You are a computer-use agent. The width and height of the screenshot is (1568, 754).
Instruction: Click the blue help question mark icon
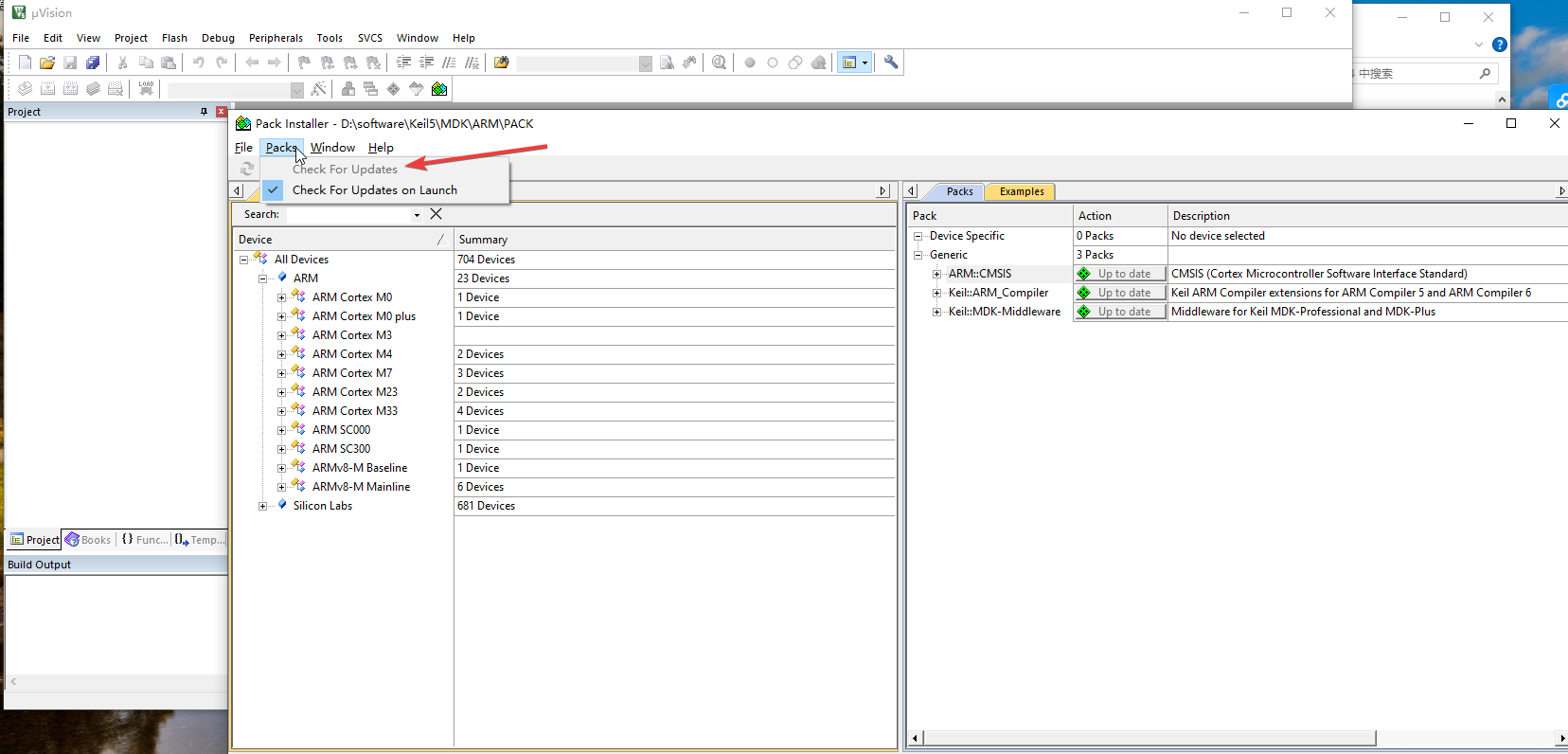coord(1500,45)
